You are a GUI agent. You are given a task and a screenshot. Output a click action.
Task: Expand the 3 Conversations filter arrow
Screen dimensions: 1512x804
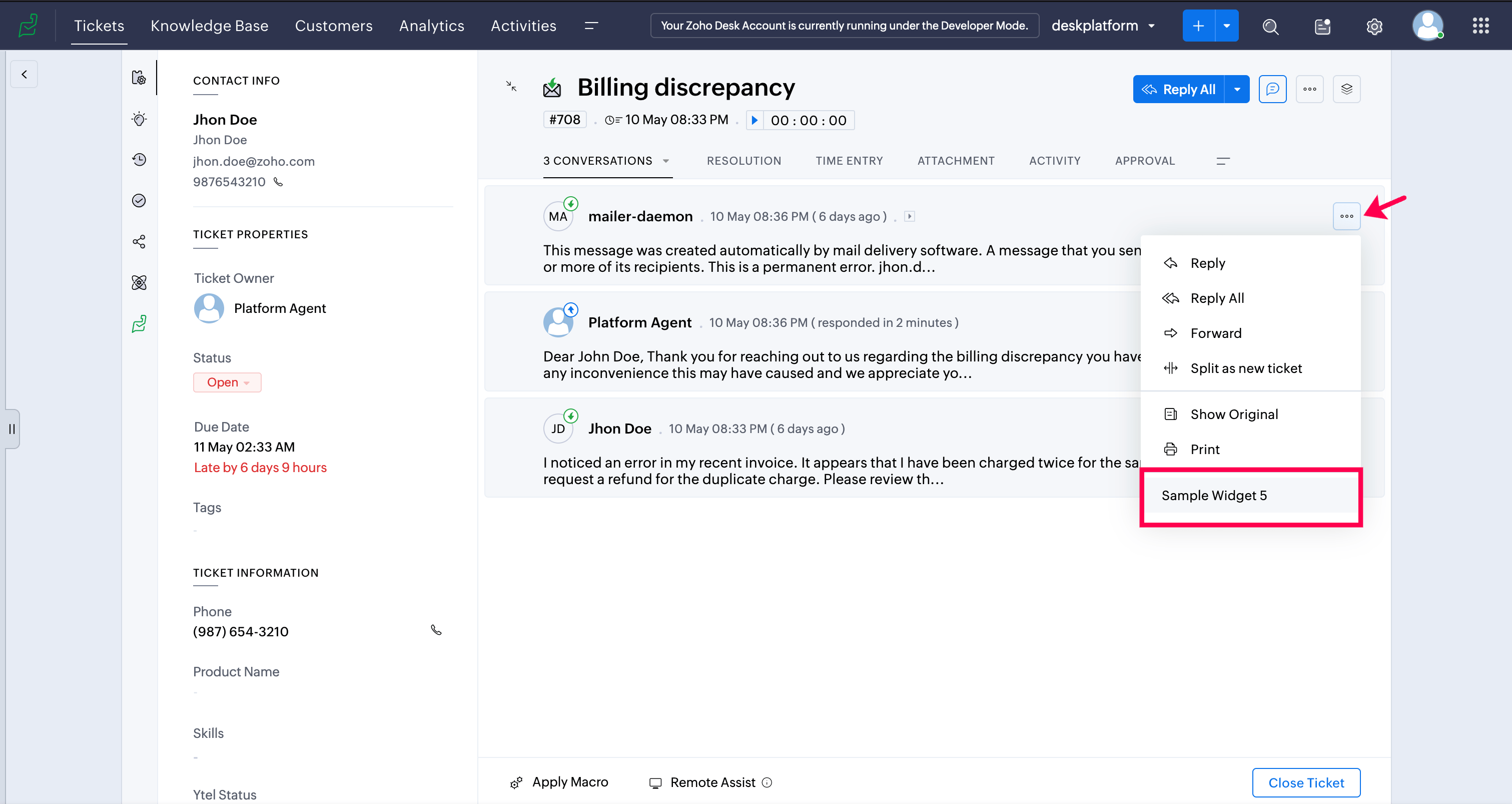coord(665,161)
